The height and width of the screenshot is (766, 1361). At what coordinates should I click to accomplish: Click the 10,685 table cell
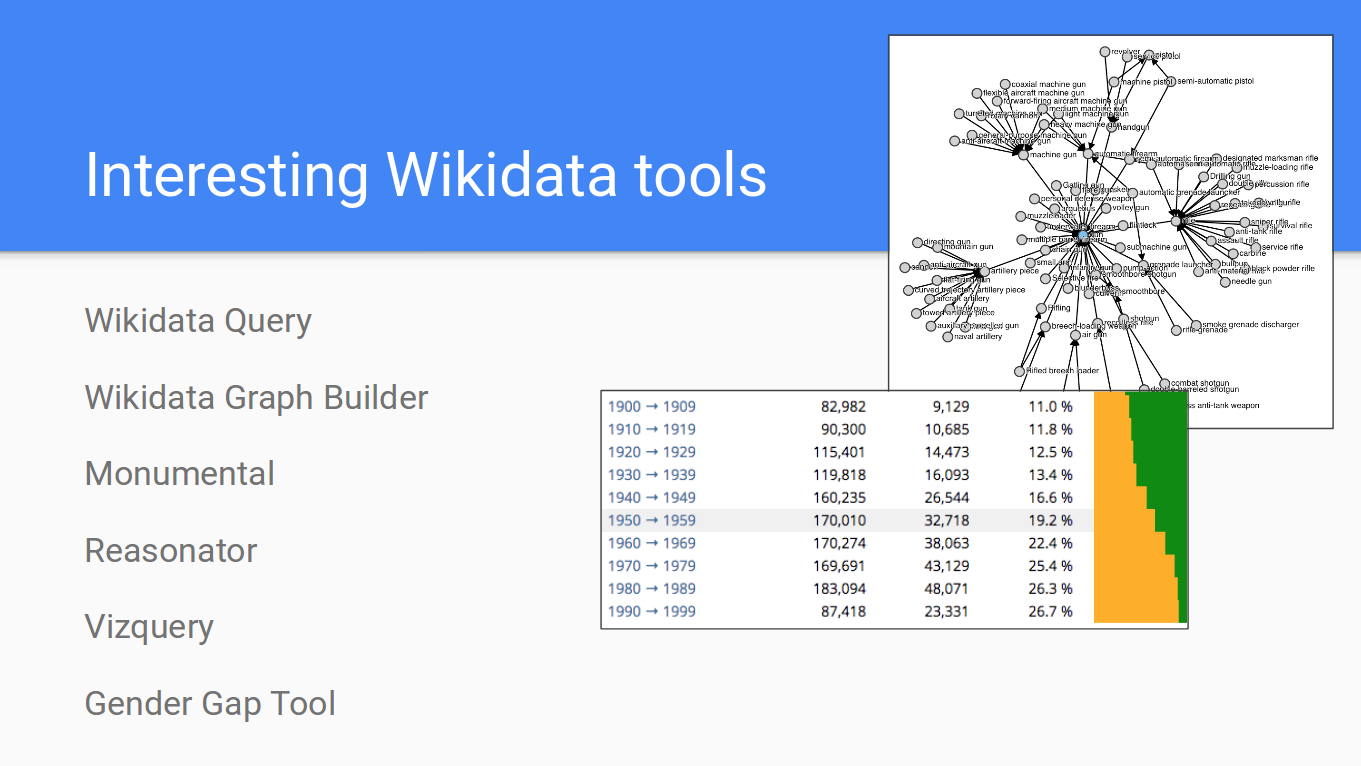pyautogui.click(x=946, y=429)
